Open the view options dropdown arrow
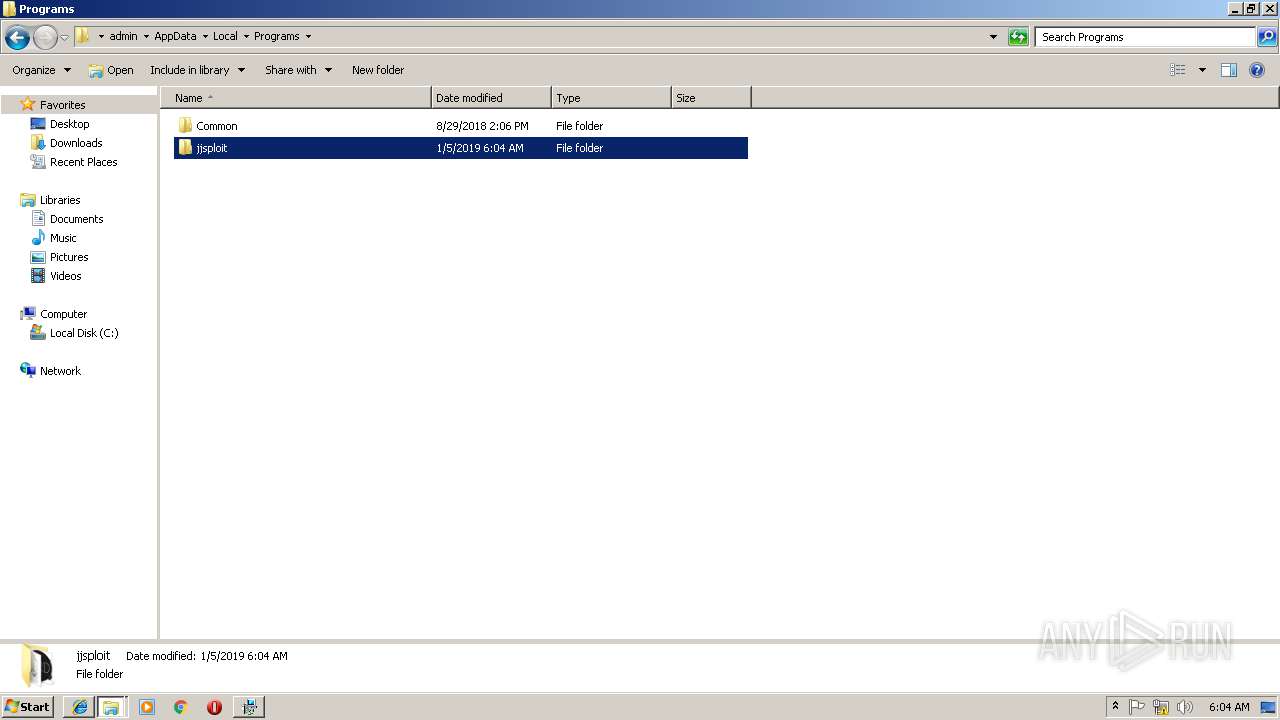Screen dimensions: 1280x720 (1202, 70)
